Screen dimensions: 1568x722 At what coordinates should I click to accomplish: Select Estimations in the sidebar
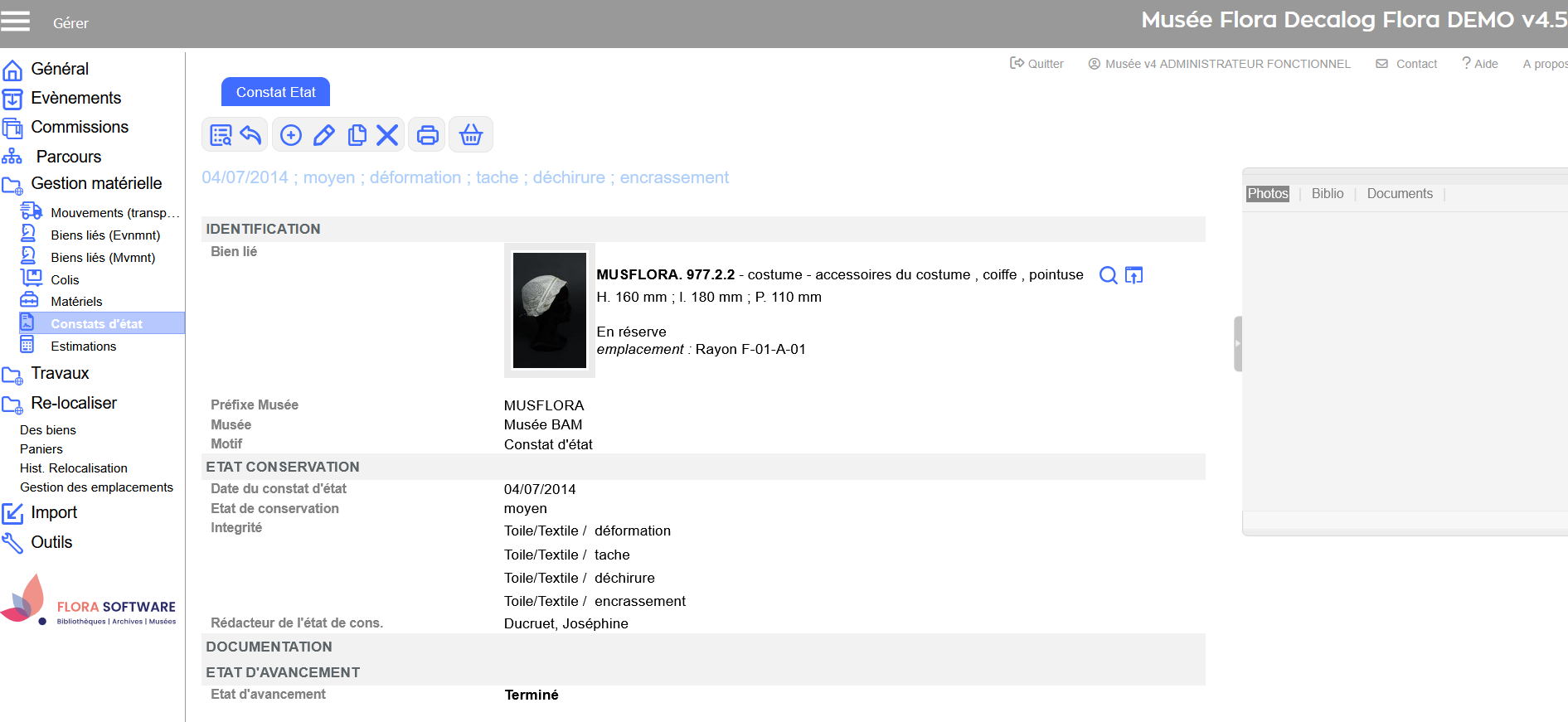click(83, 346)
